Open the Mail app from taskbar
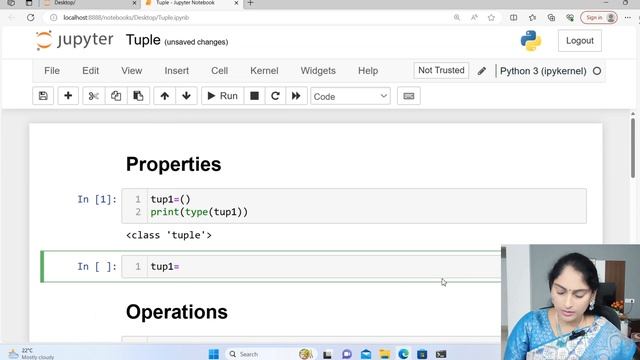 (x=366, y=354)
